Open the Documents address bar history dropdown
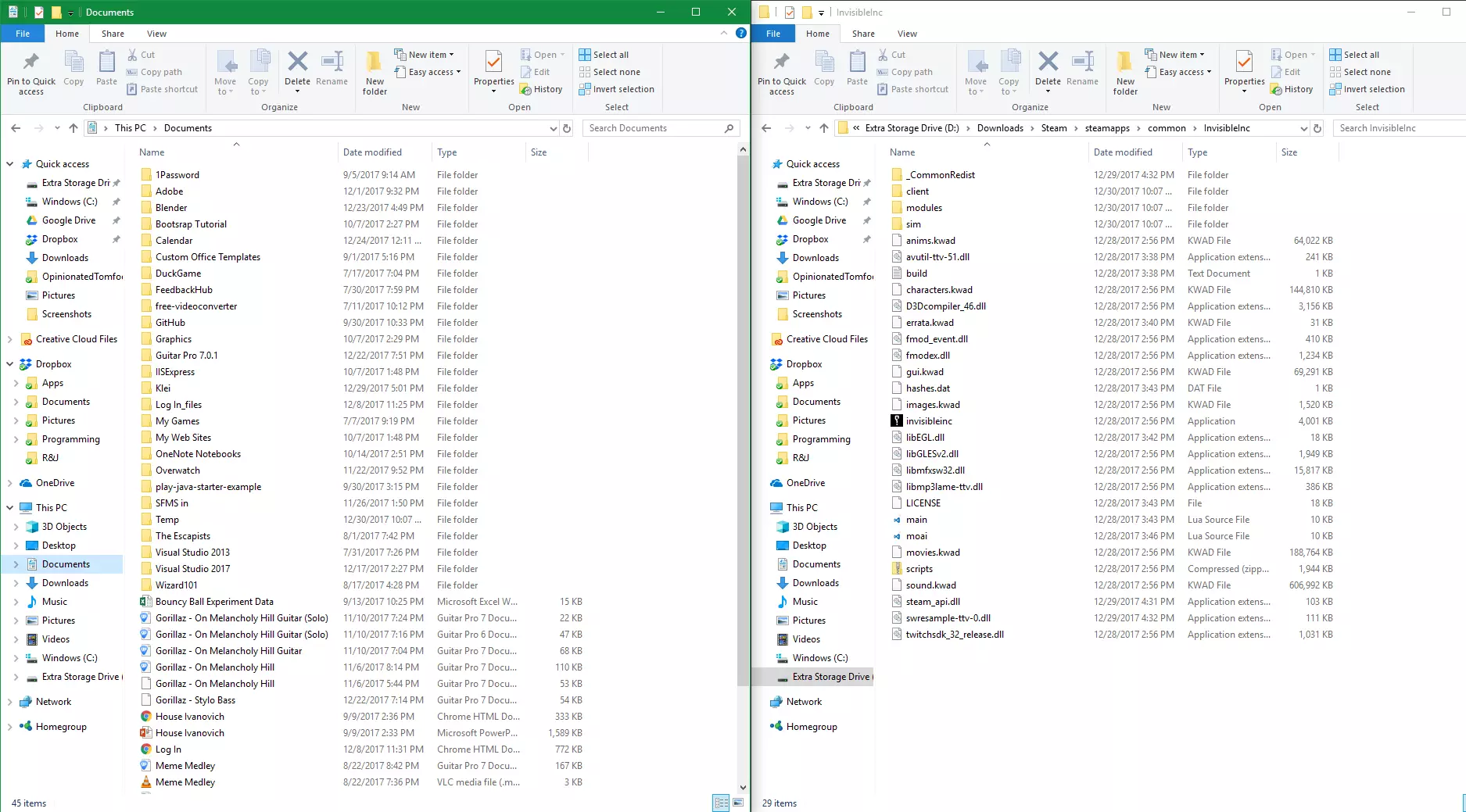This screenshot has width=1466, height=812. pyautogui.click(x=553, y=128)
